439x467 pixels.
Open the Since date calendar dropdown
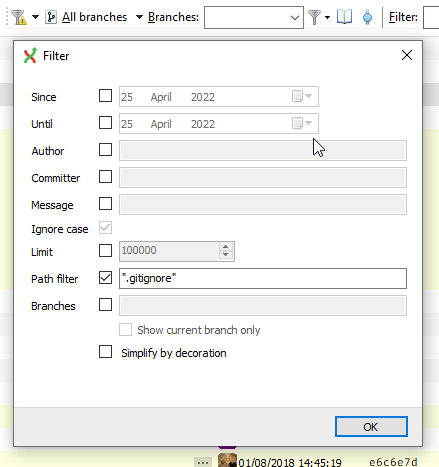(x=302, y=96)
